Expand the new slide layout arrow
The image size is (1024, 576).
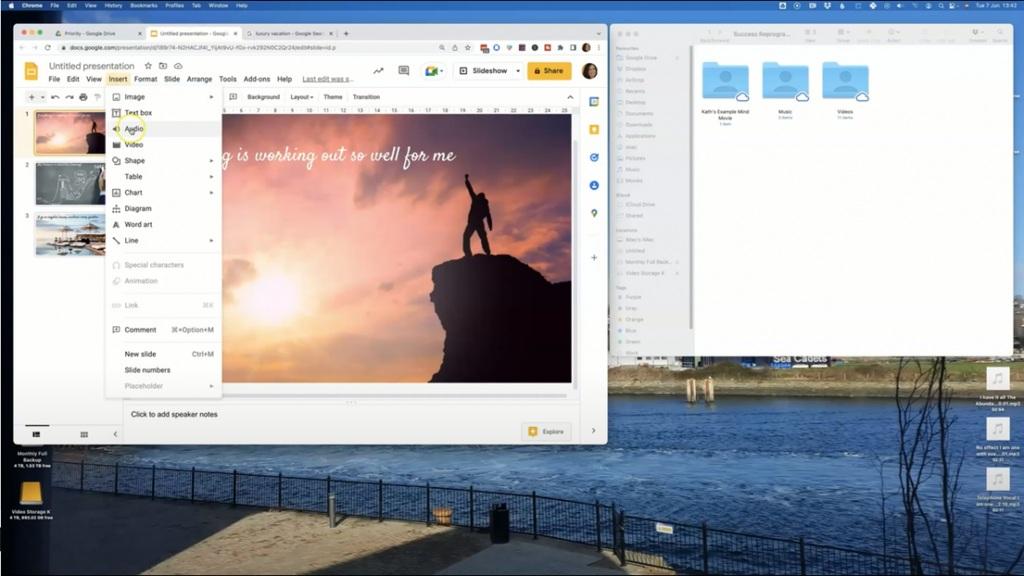(42, 97)
